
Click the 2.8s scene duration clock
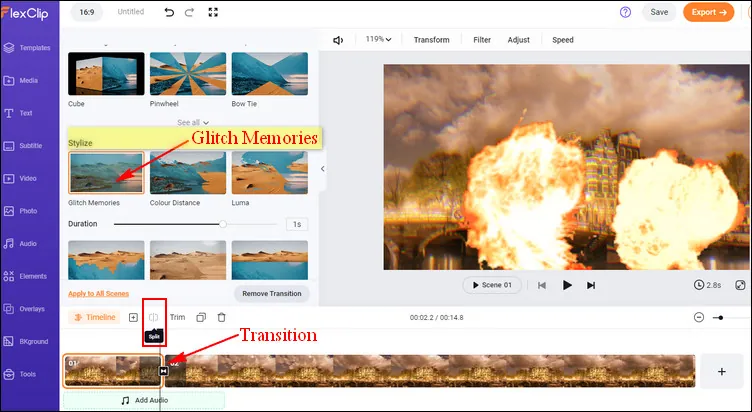707,285
